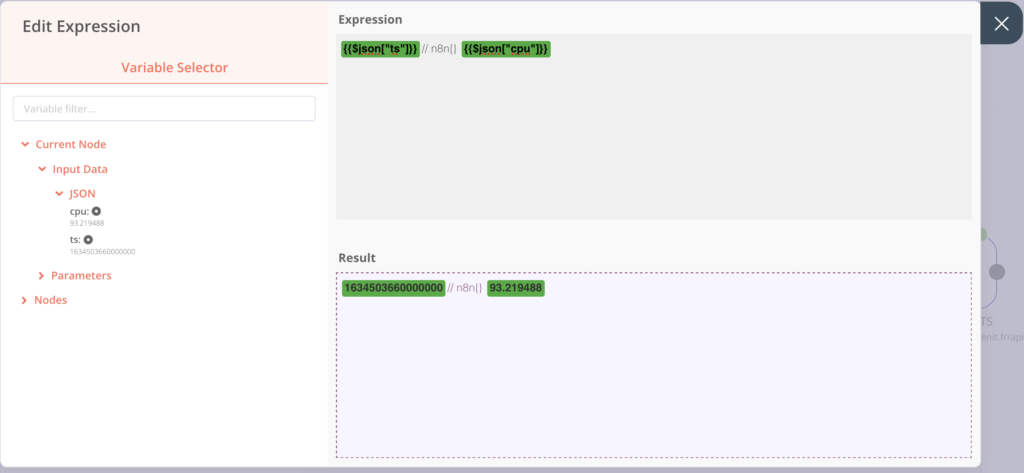Click the 93.219488 result value
The width and height of the screenshot is (1024, 473).
(x=516, y=288)
